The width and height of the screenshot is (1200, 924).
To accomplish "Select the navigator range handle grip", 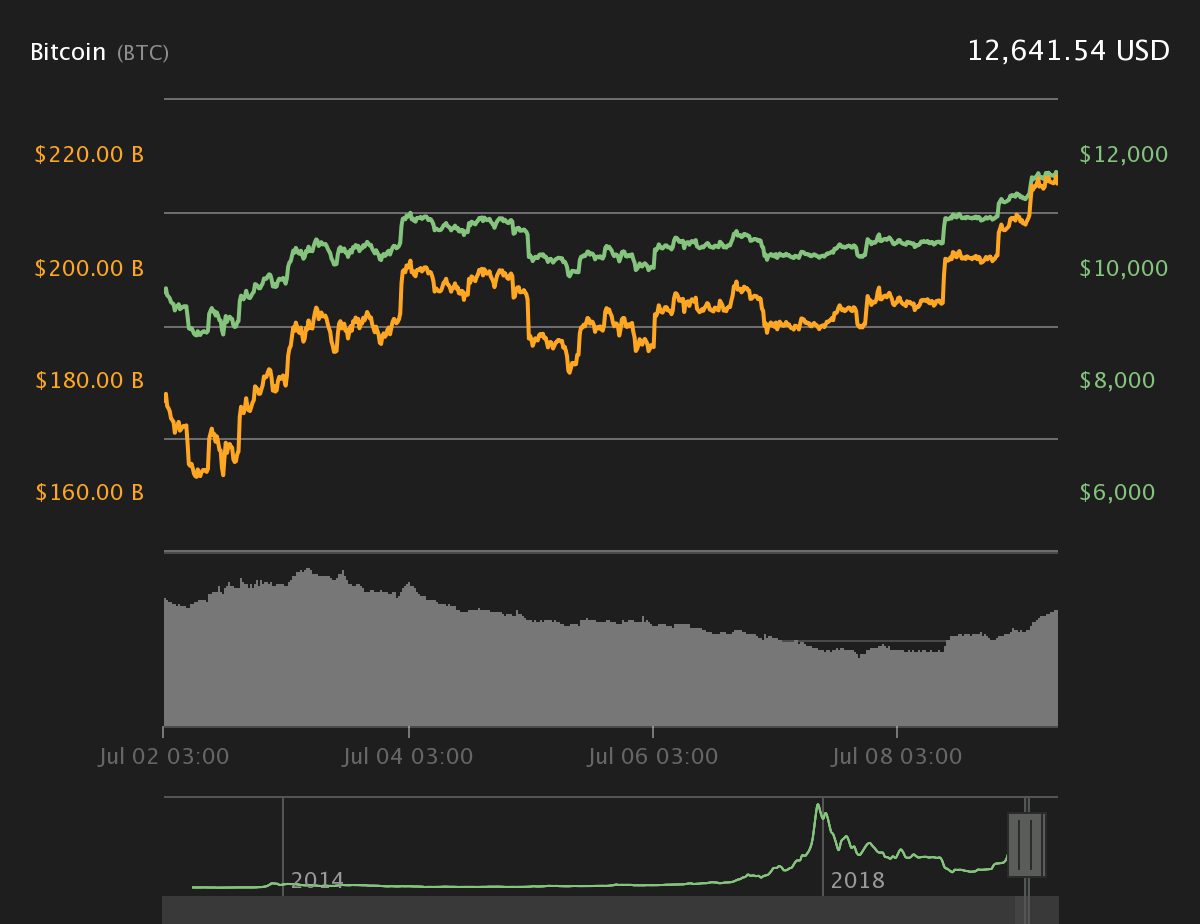I will (x=1026, y=845).
